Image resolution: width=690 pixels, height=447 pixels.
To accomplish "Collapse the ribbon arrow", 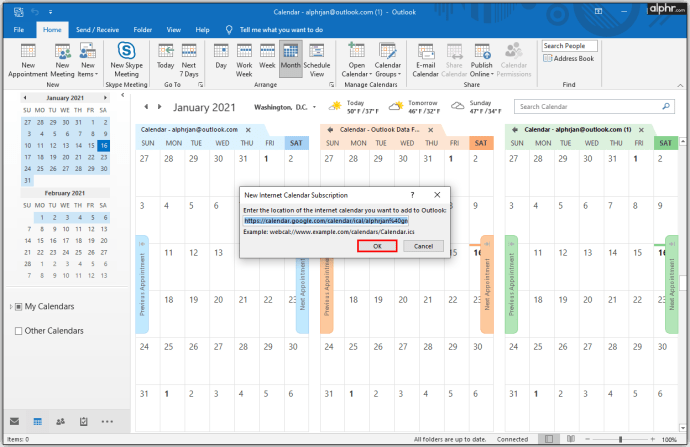I will [x=680, y=85].
